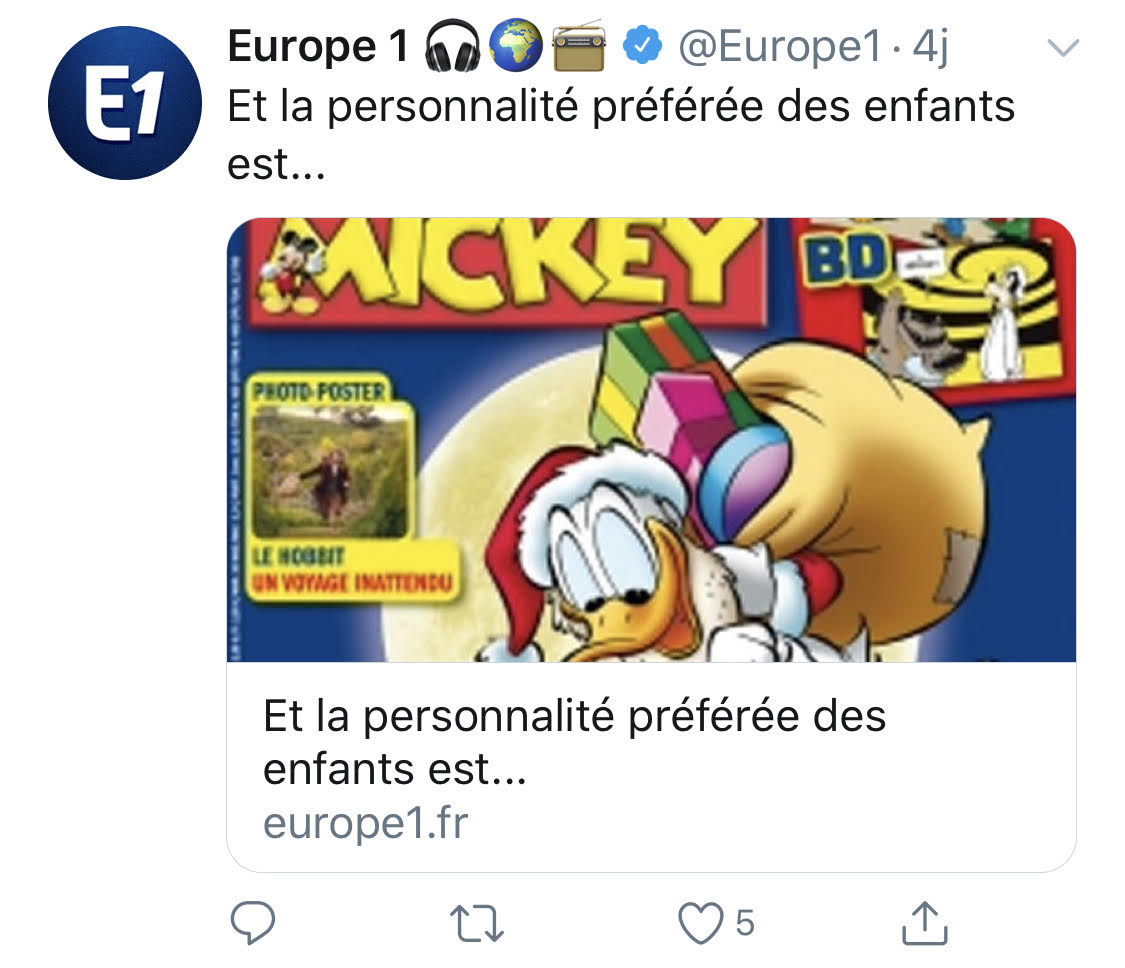Click the headphones emoji in the name
Viewport: 1125px width, 968px height.
(453, 46)
